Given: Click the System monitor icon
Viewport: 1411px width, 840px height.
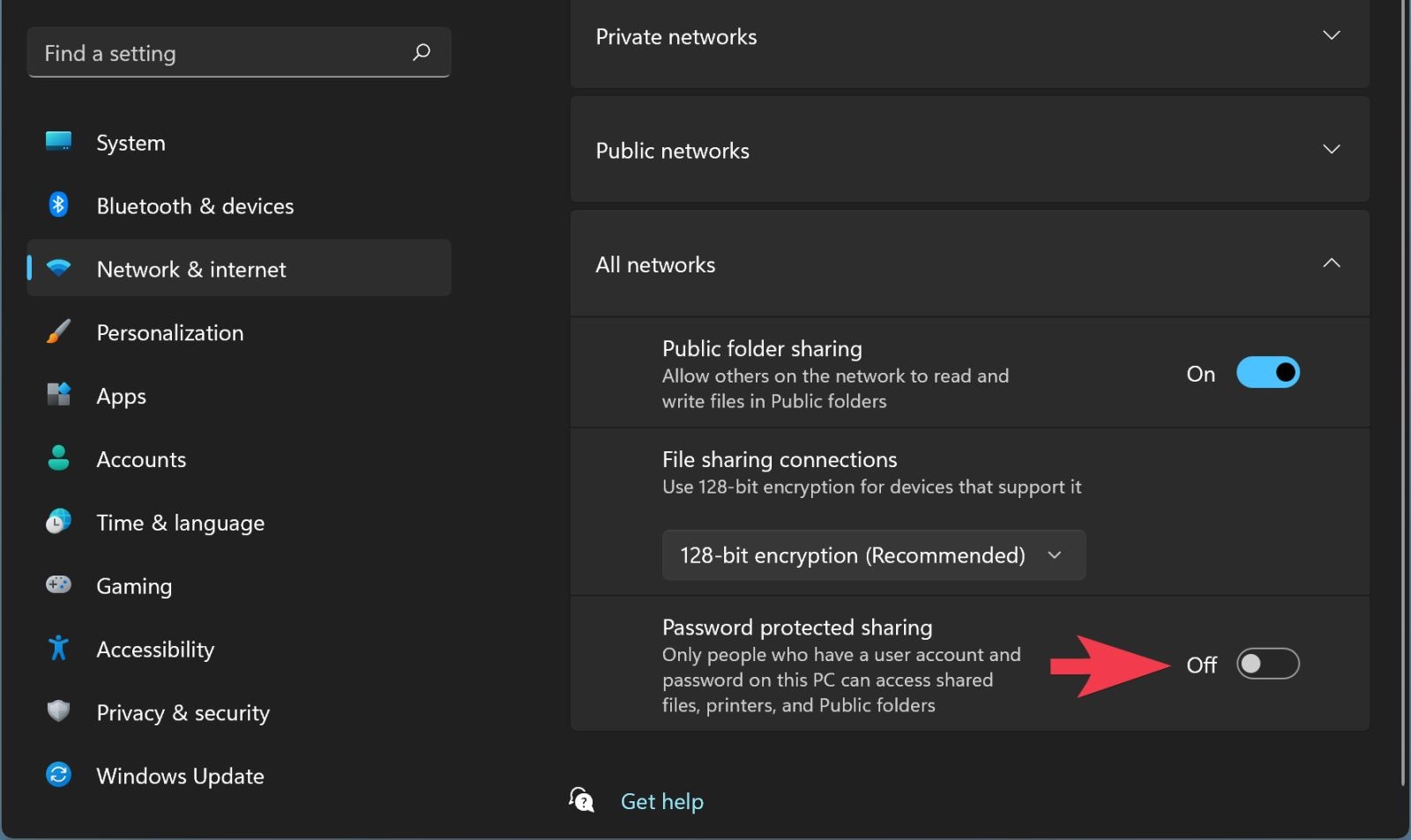Looking at the screenshot, I should point(58,141).
